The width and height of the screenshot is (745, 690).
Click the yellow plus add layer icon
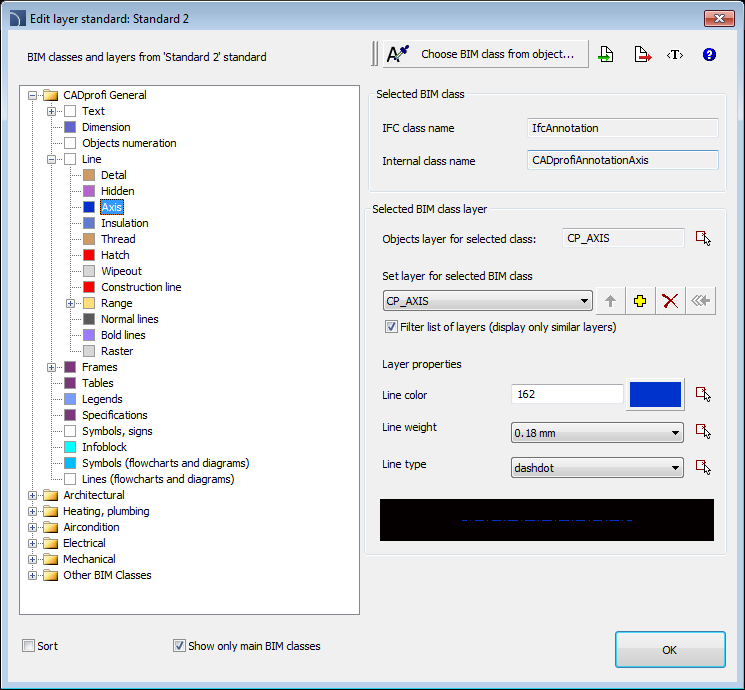(640, 301)
